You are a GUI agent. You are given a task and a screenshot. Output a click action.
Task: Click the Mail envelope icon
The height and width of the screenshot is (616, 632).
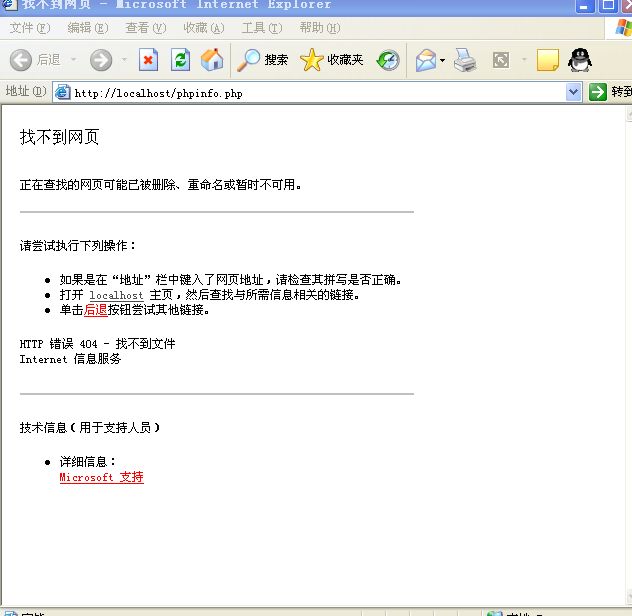point(426,60)
